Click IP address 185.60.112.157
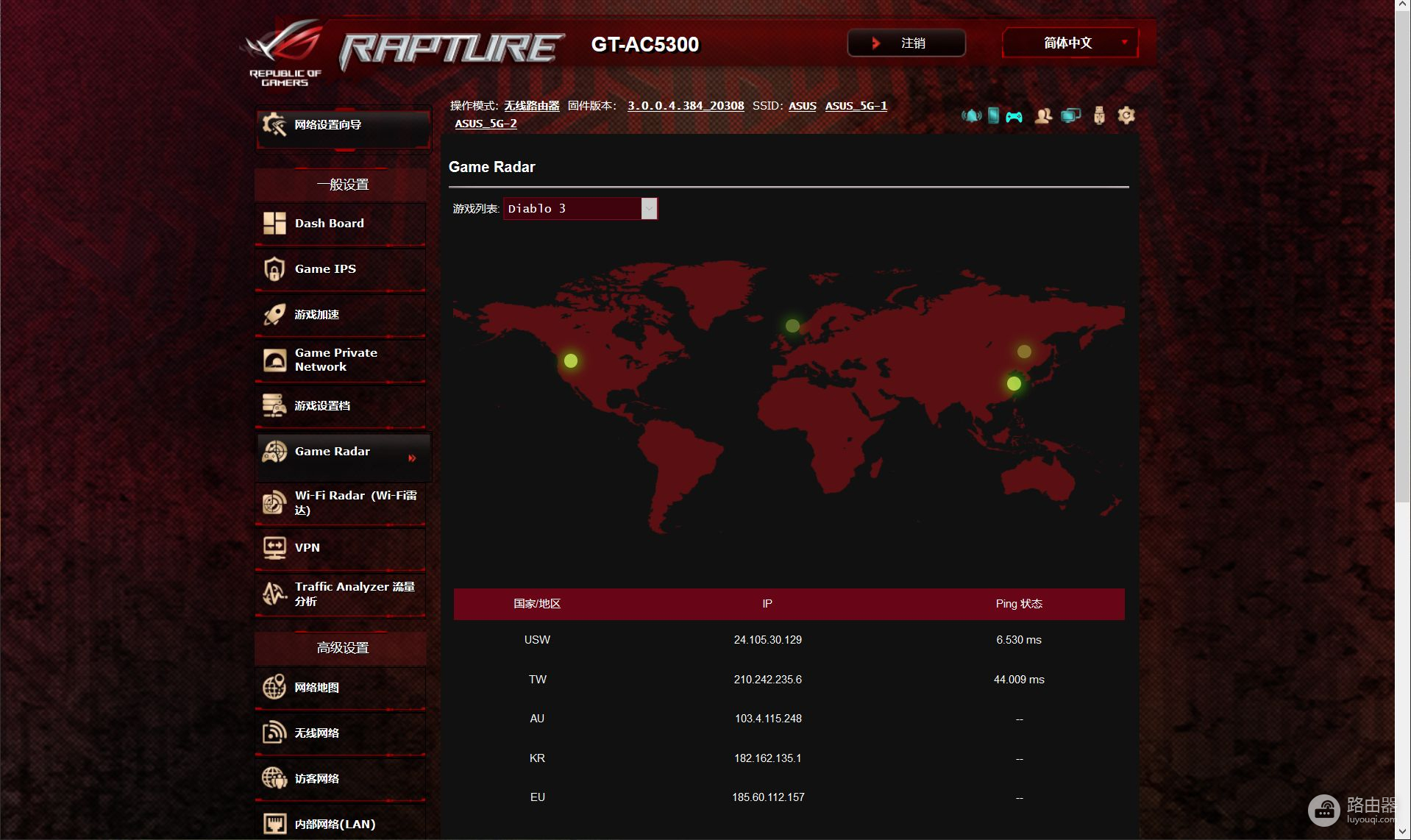 (768, 797)
